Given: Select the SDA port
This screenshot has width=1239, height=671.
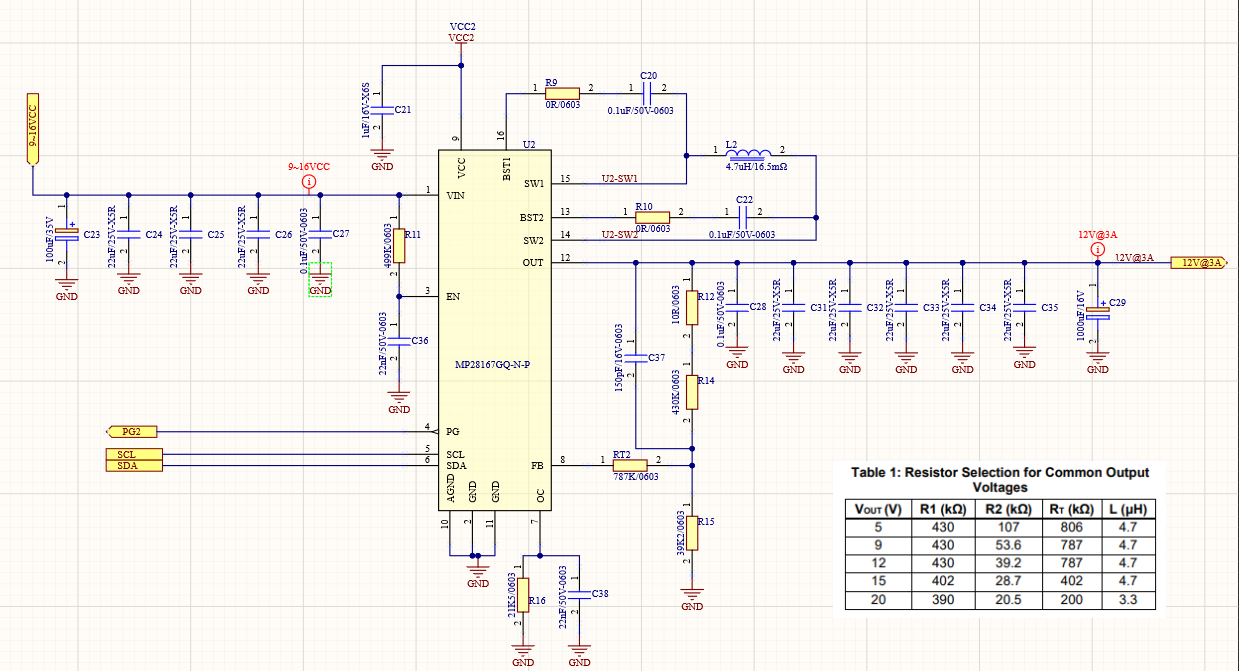Looking at the screenshot, I should pyautogui.click(x=133, y=466).
